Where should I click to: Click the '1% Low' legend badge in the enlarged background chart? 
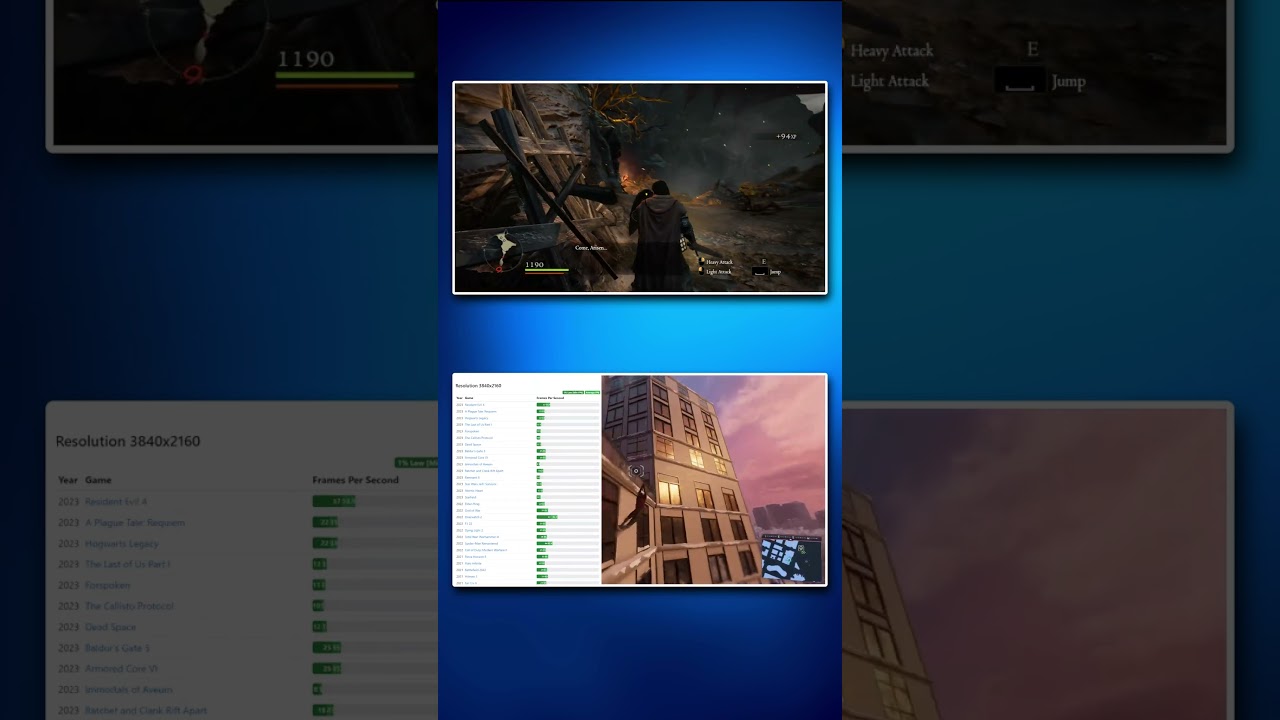click(418, 463)
